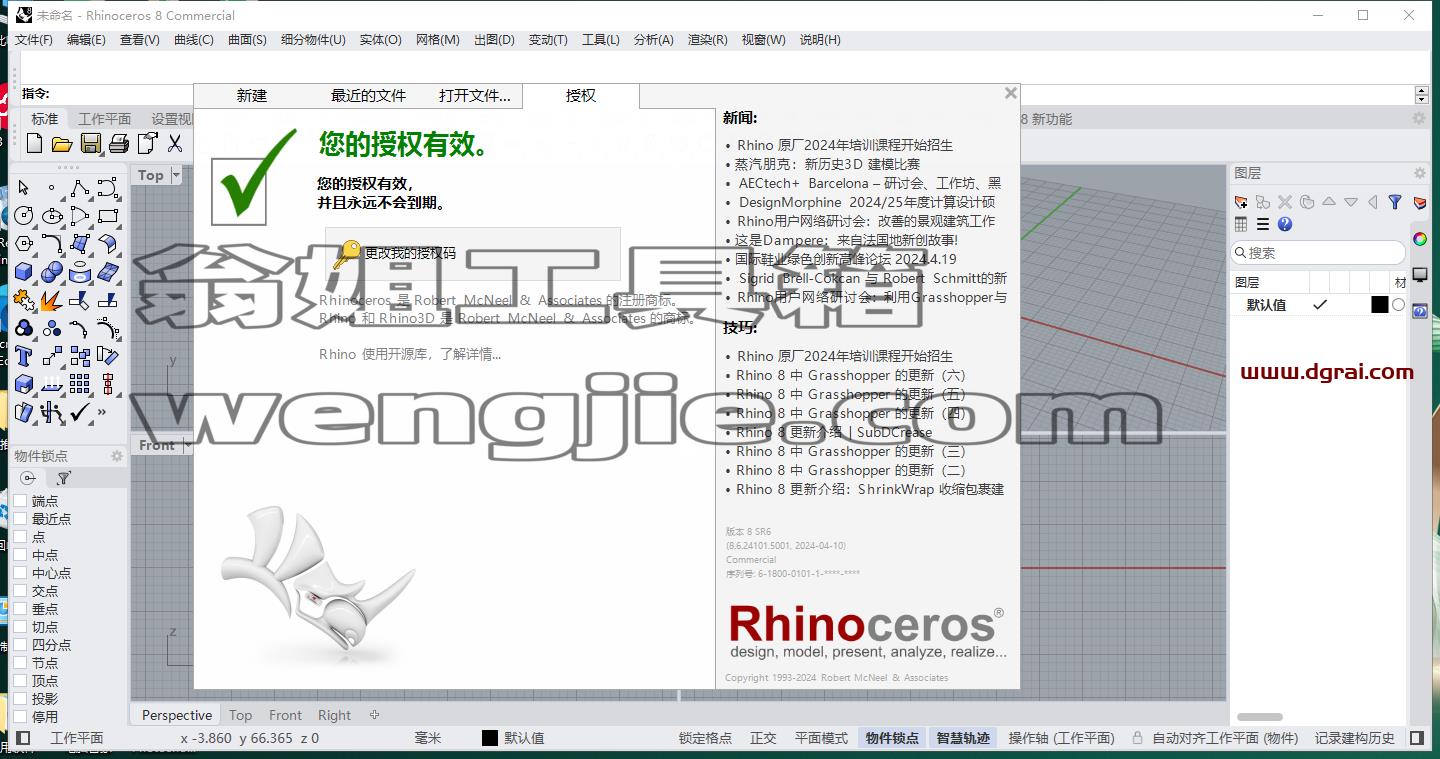Image resolution: width=1440 pixels, height=759 pixels.
Task: Open the 默认值 layer dropdown in status bar
Action: [523, 738]
